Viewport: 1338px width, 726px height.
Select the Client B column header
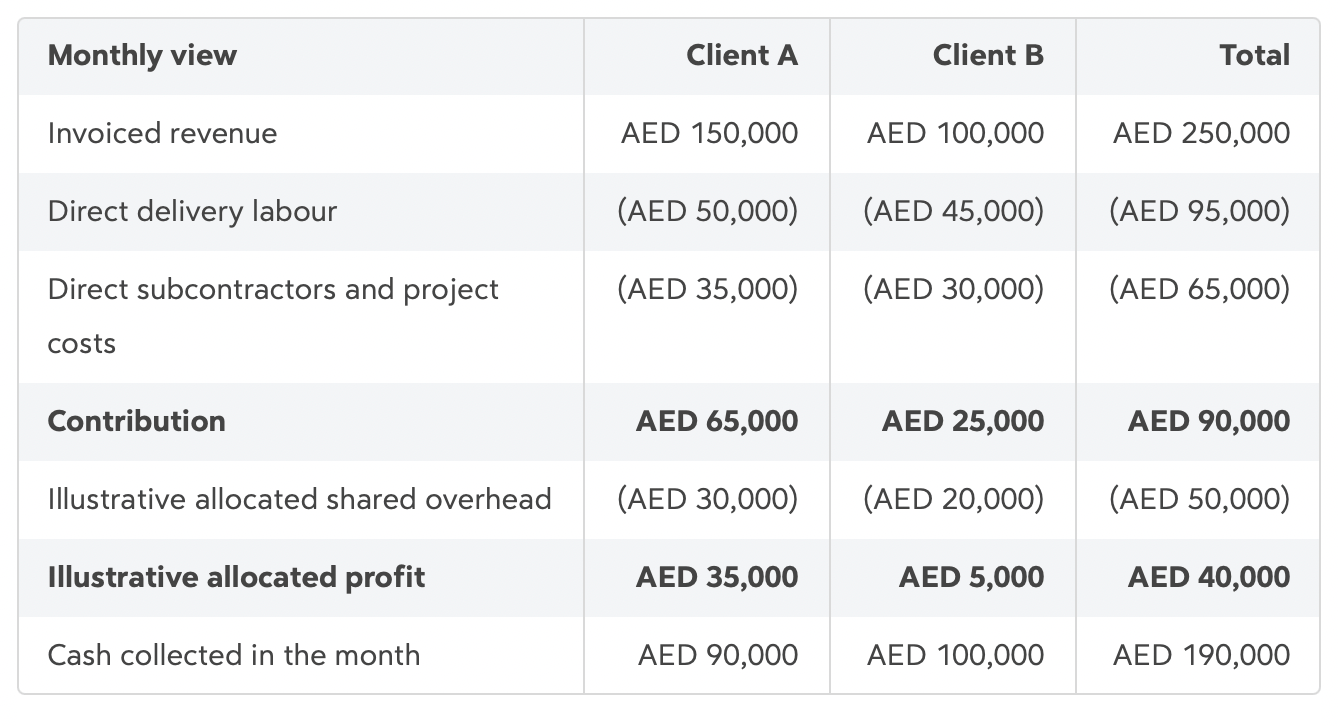[988, 55]
